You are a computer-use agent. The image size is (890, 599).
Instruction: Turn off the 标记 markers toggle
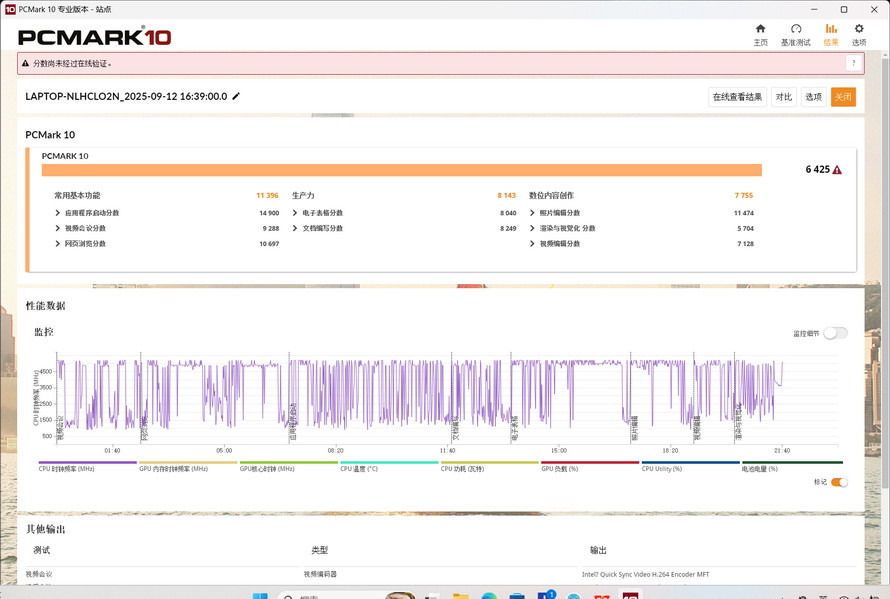[x=839, y=482]
